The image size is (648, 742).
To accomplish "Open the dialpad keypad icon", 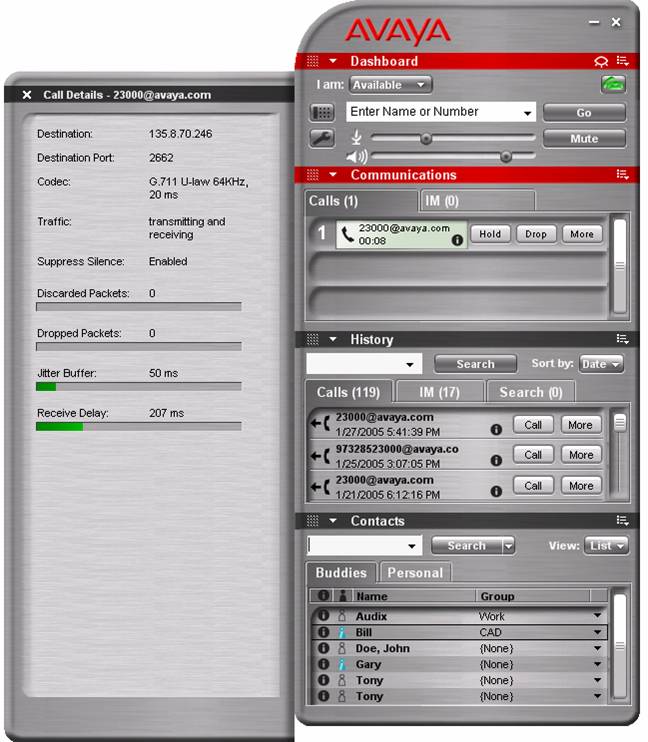I will click(x=322, y=113).
